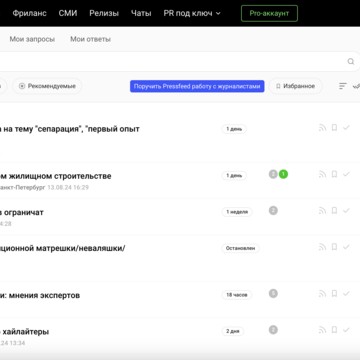The width and height of the screenshot is (360, 360).
Task: Toggle the Рекомендуемые filter
Action: pyautogui.click(x=47, y=86)
